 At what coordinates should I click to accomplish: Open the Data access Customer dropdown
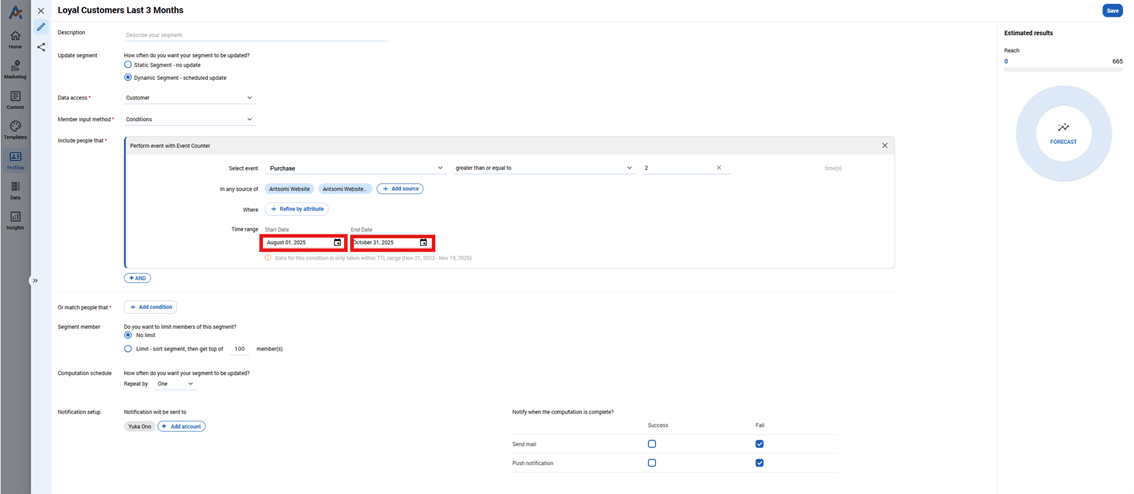189,97
